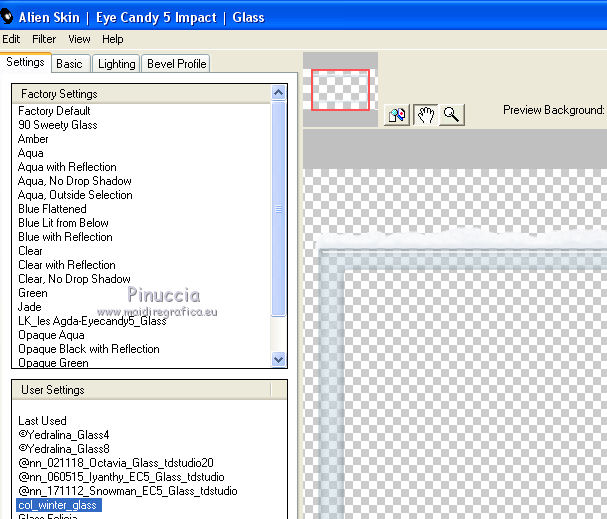Select LK_les Agda-Eyecandy5_Glass preset
Viewport: 607px width, 519px height.
(x=92, y=321)
